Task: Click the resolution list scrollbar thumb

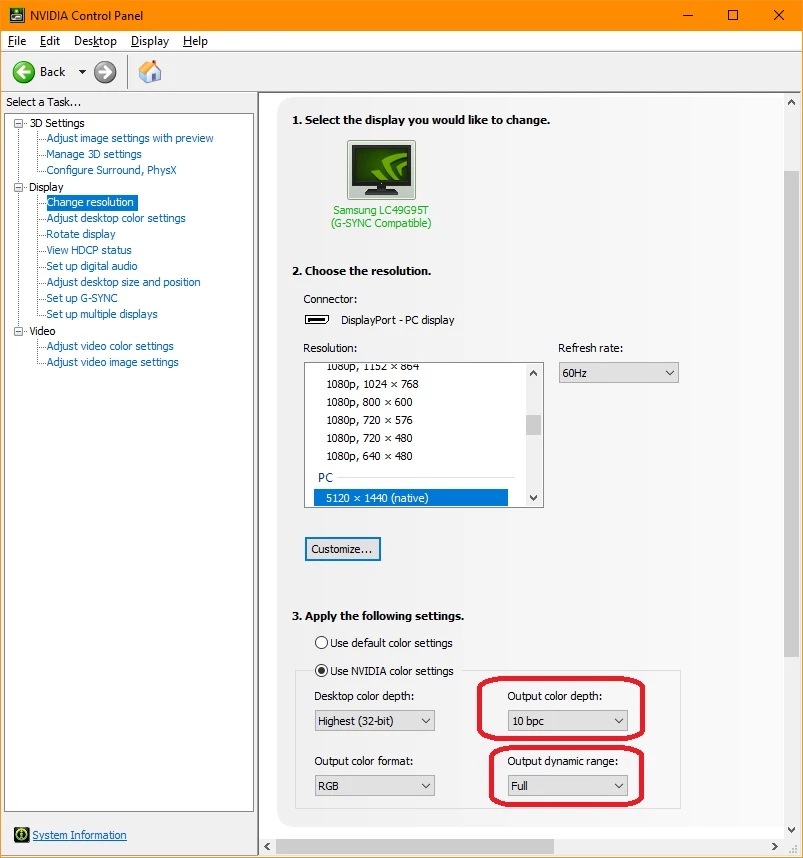Action: (533, 425)
